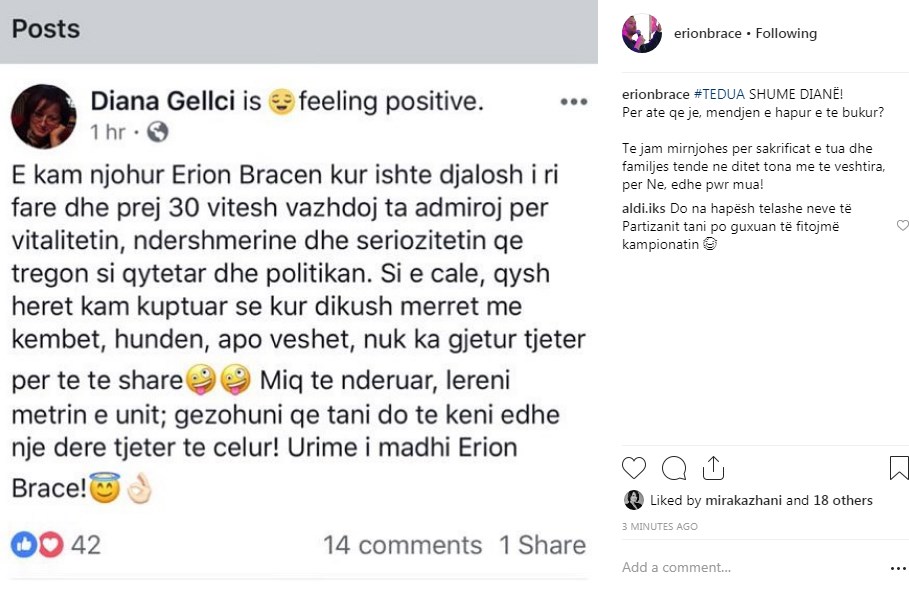View the 18 others who liked
This screenshot has width=909, height=591.
click(842, 501)
